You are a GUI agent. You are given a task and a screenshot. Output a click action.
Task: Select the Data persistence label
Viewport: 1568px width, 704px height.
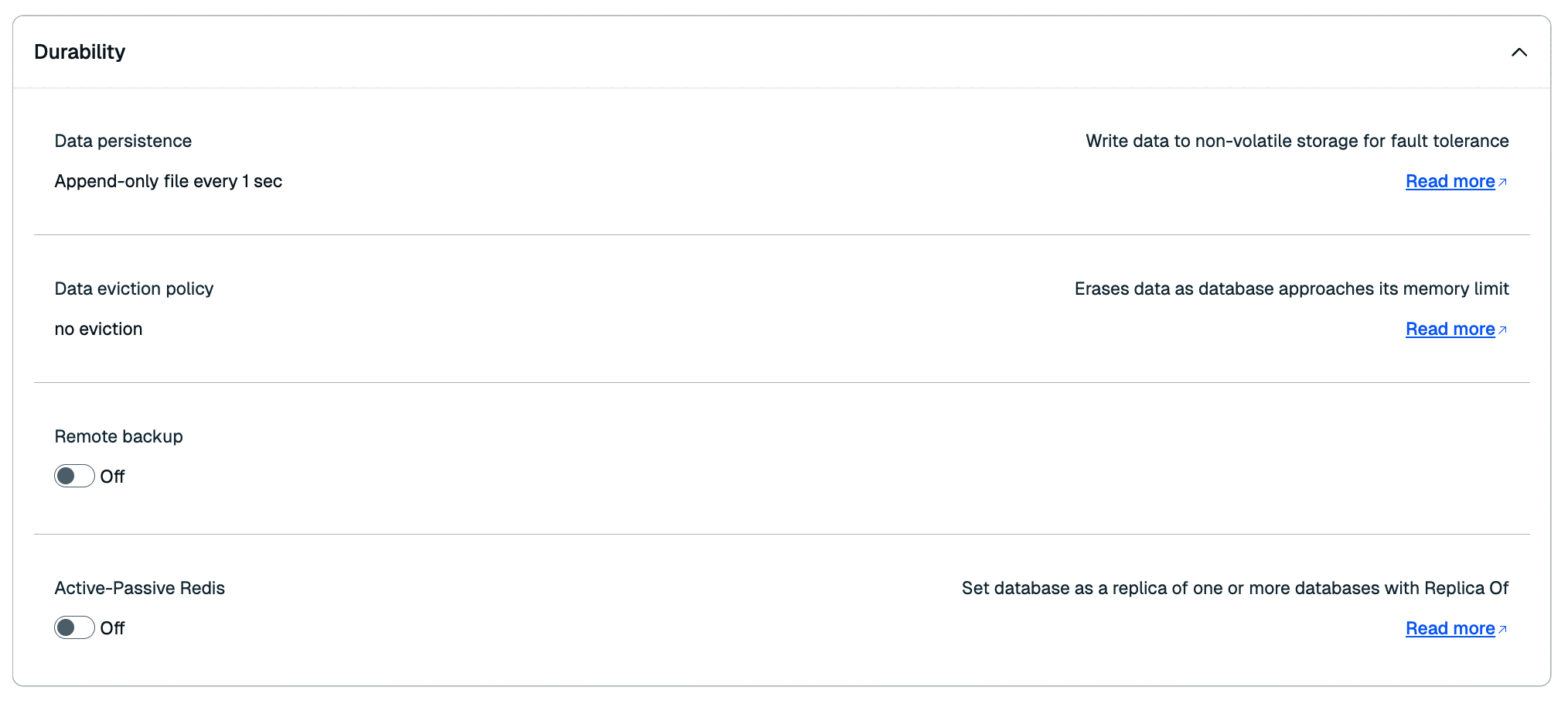point(123,141)
